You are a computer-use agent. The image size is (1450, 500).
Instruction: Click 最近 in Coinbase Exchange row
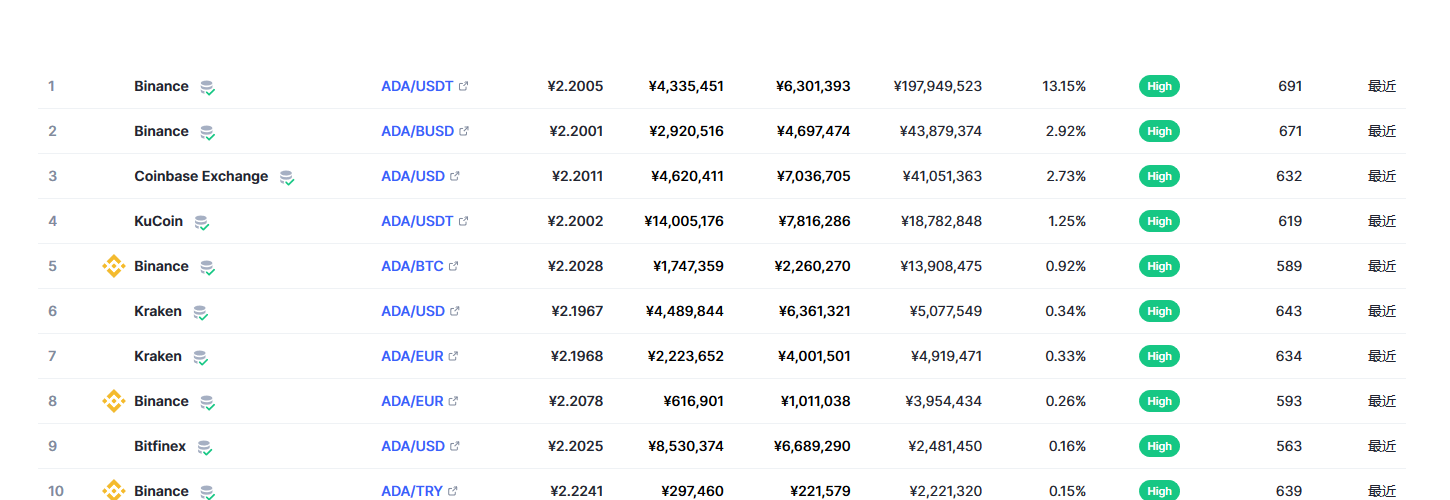[x=1382, y=176]
